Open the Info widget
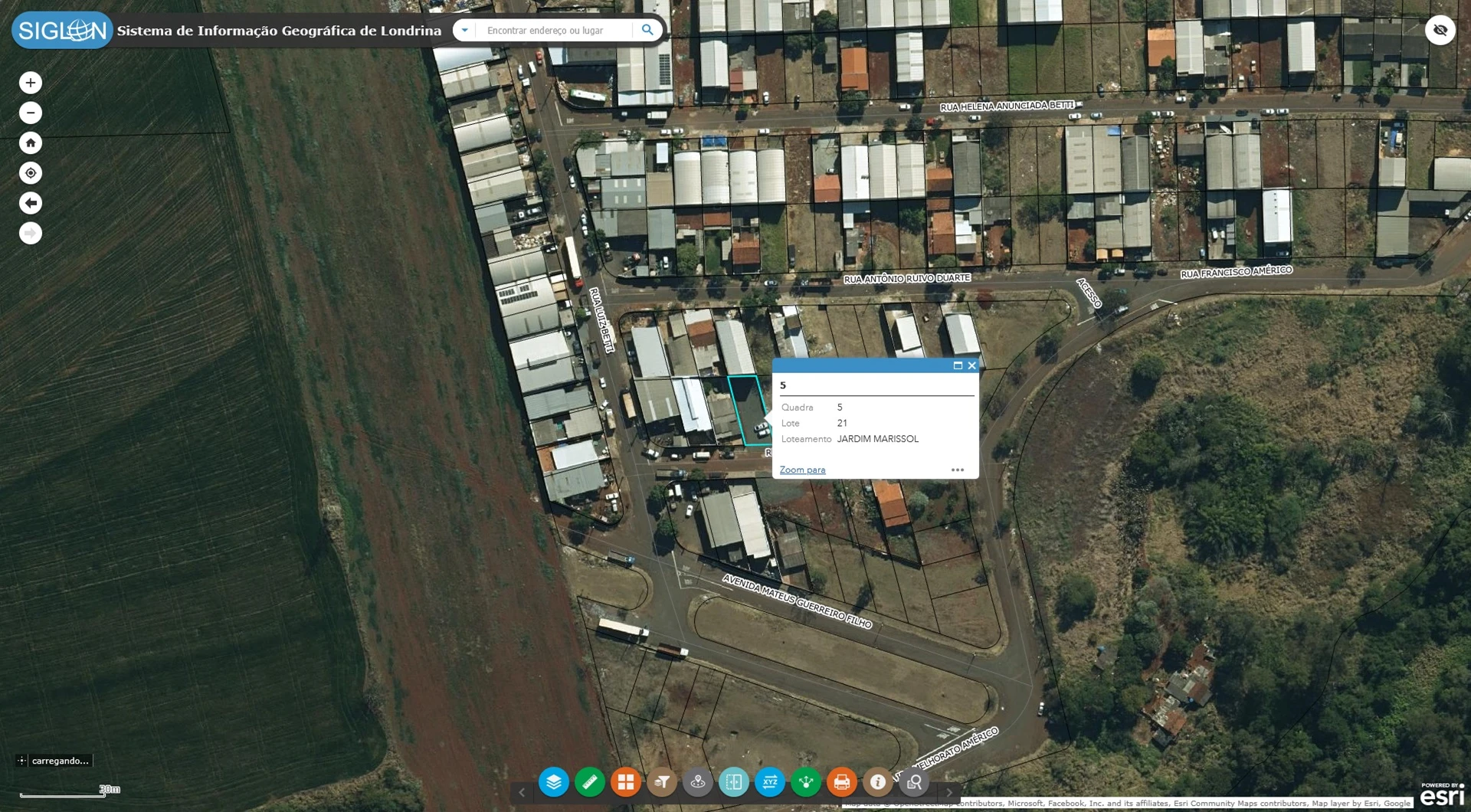The width and height of the screenshot is (1471, 812). 878,782
